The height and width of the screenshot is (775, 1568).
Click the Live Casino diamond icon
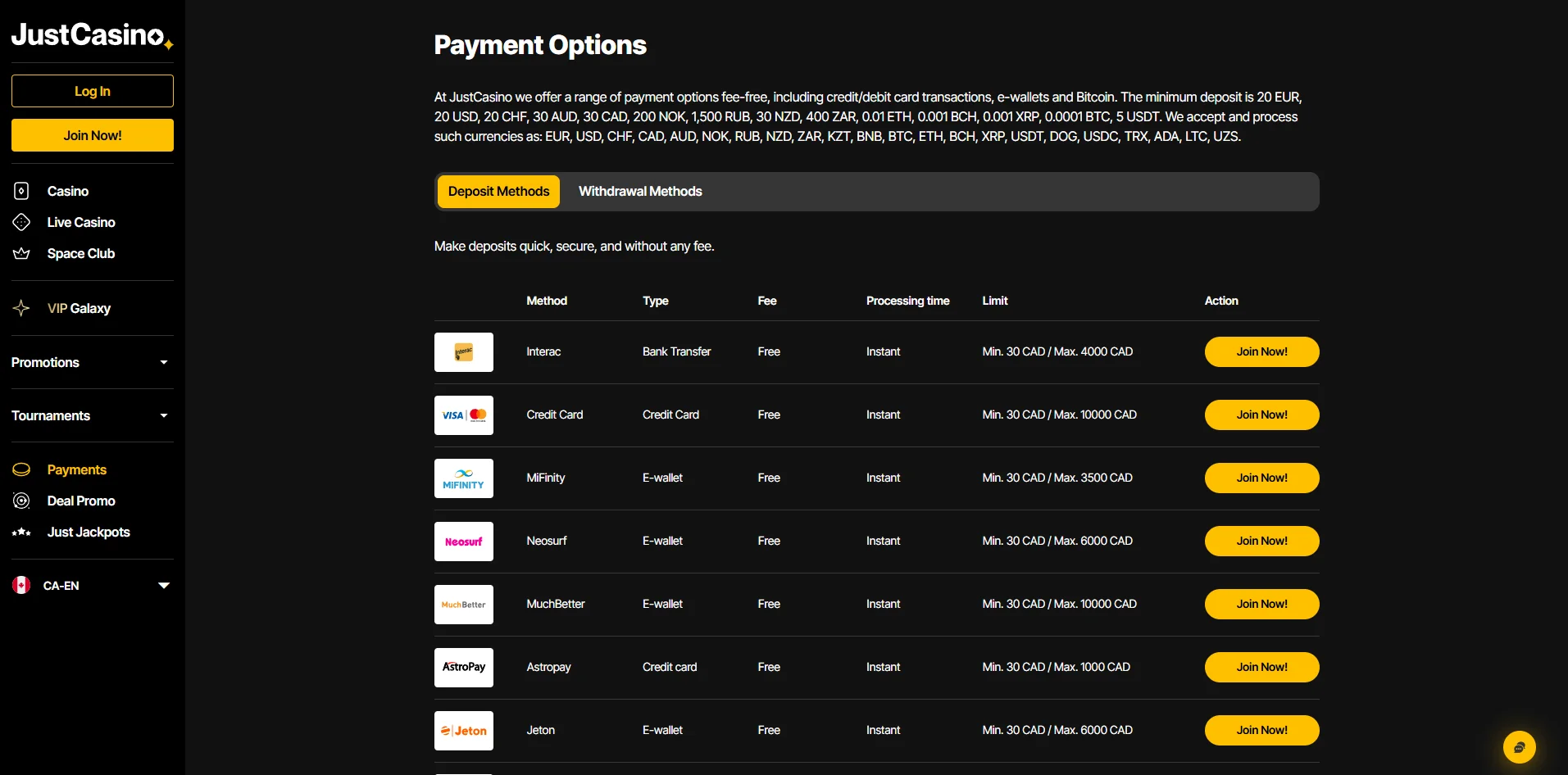[21, 222]
